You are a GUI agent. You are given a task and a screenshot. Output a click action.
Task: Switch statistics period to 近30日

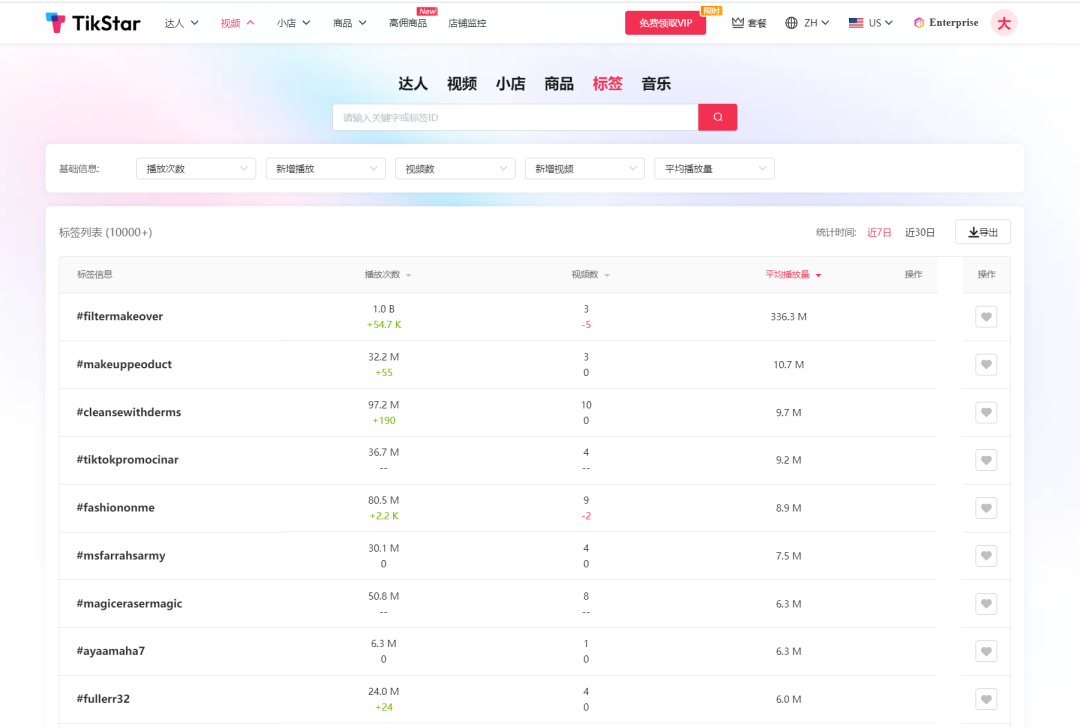point(919,231)
